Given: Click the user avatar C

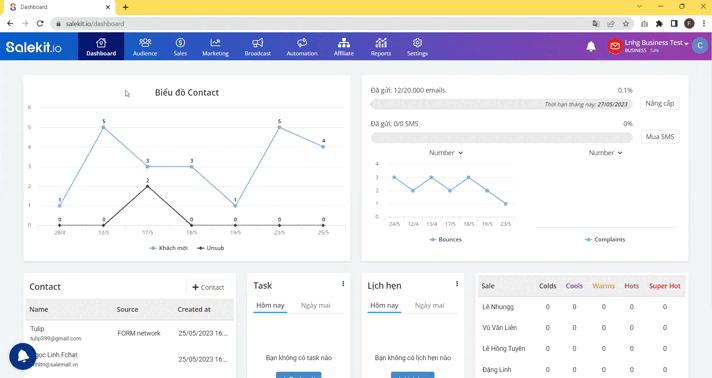Looking at the screenshot, I should point(700,45).
